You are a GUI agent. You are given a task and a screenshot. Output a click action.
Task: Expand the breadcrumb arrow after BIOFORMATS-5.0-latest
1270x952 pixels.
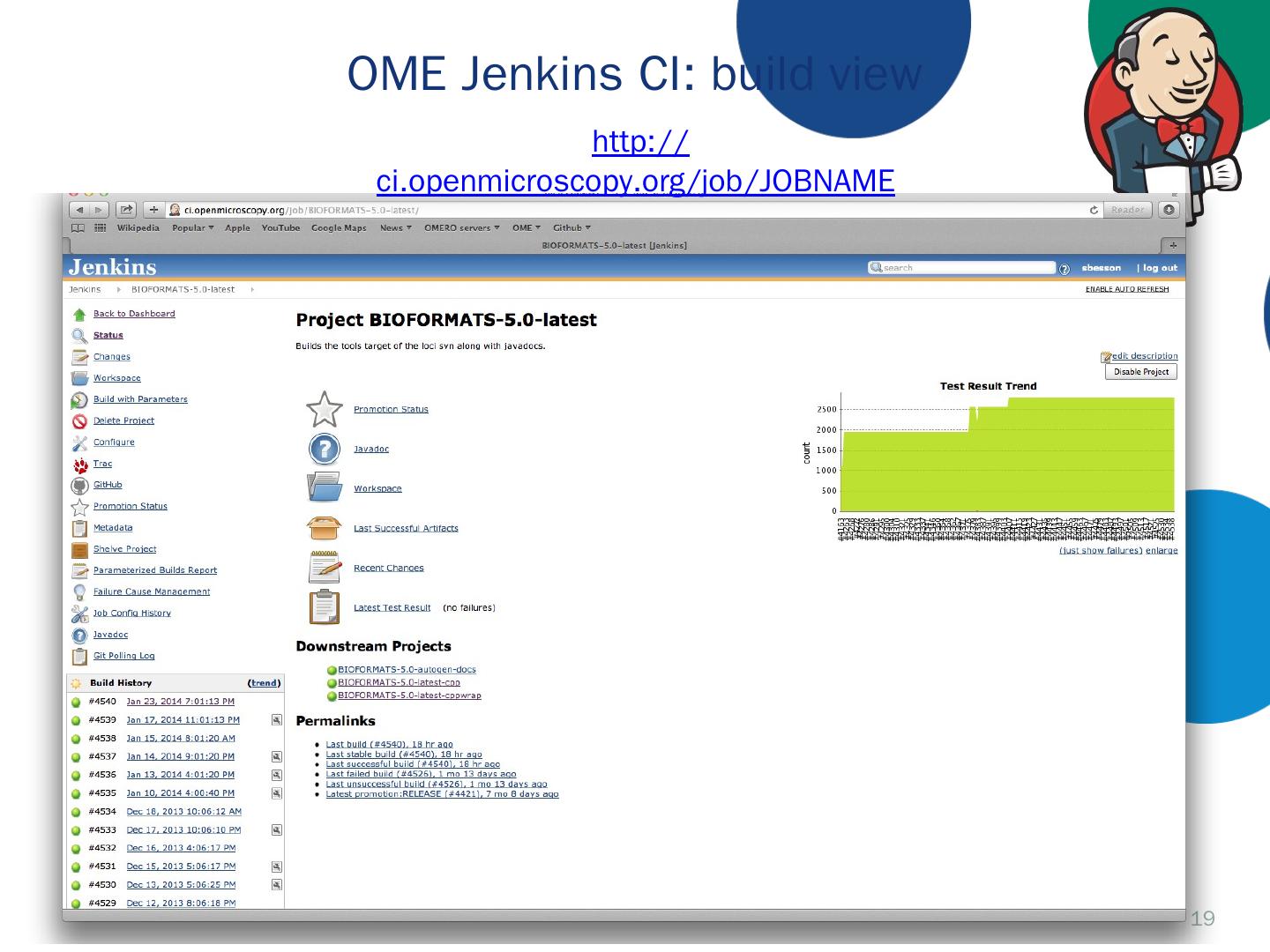click(251, 289)
